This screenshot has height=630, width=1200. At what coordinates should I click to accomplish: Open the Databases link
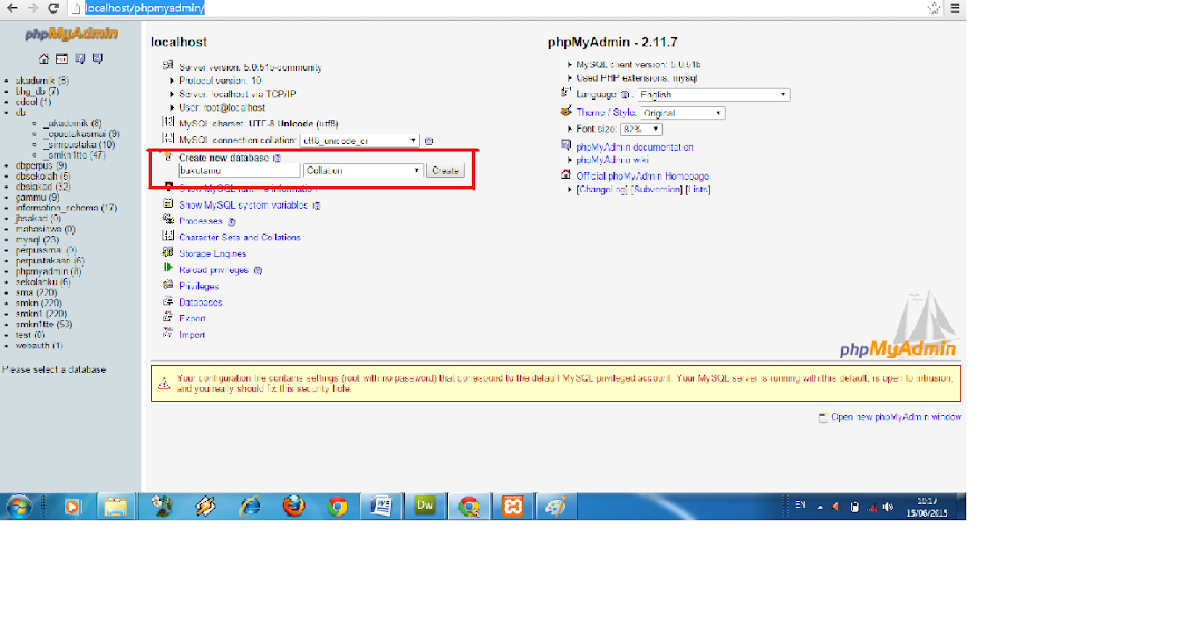[x=201, y=302]
